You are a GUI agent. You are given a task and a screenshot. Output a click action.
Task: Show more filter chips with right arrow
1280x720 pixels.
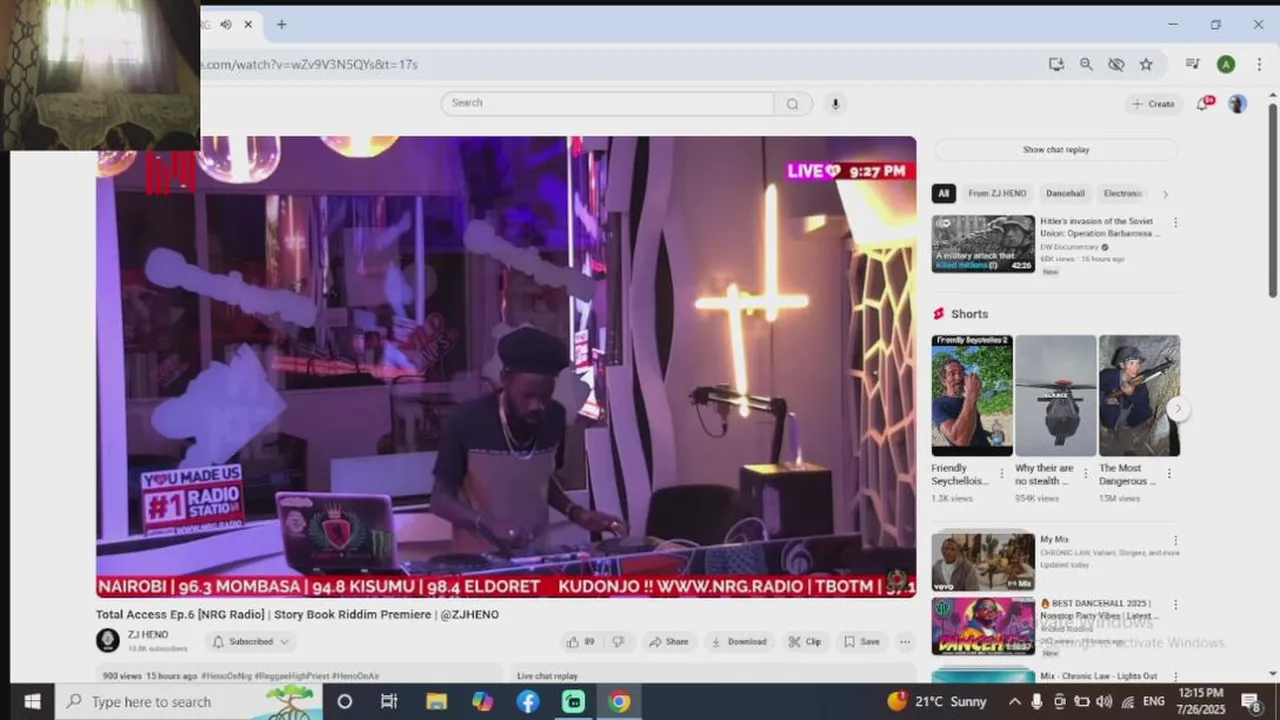click(1165, 194)
